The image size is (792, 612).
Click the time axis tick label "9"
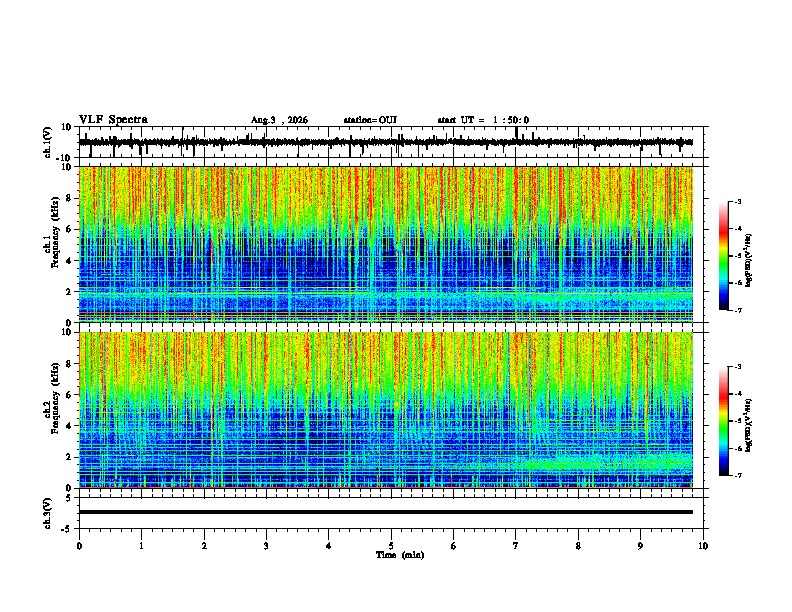(x=640, y=546)
